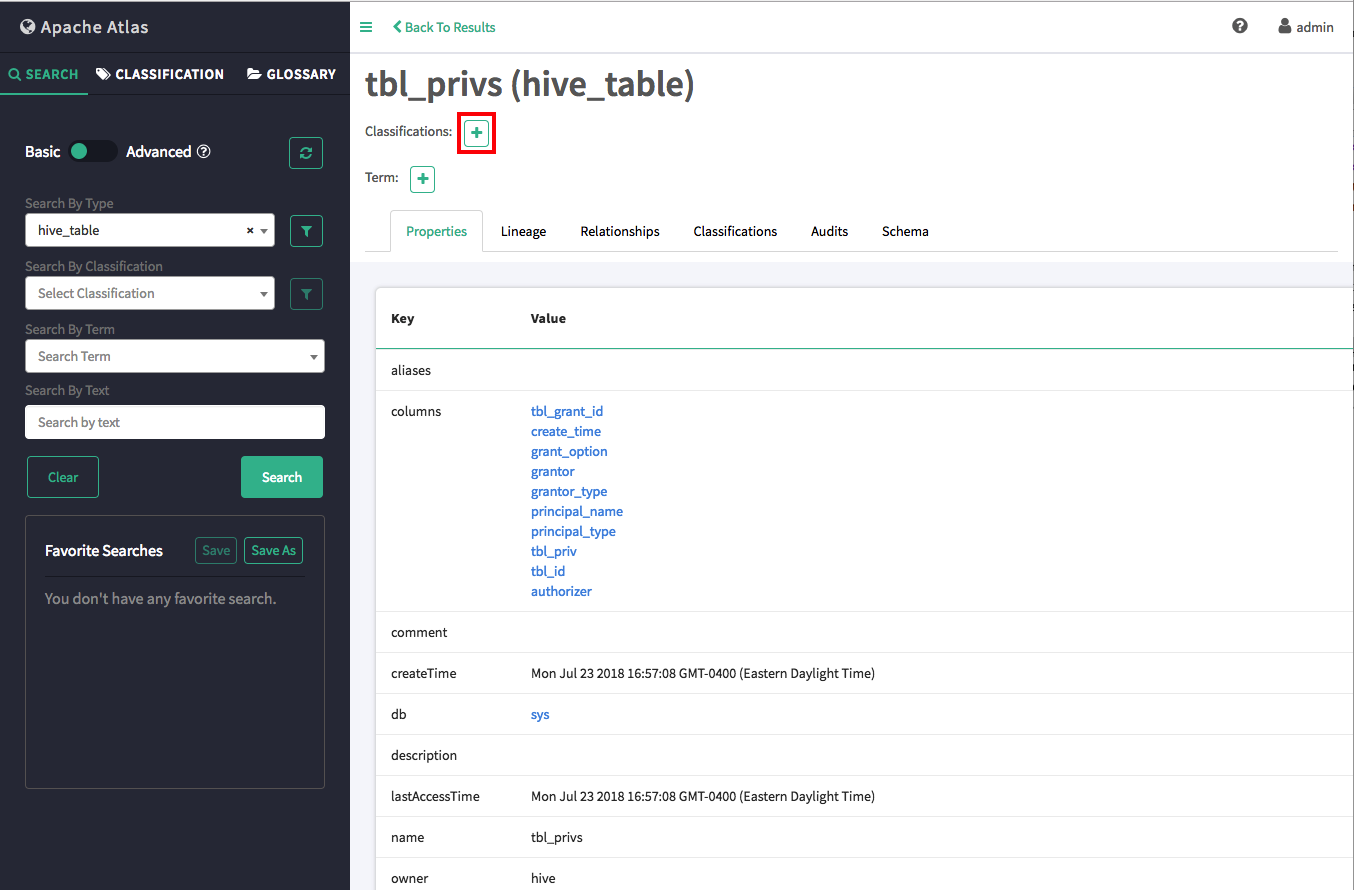Switch to the CLASSIFICATION sidebar tab
1354x890 pixels.
click(x=160, y=74)
